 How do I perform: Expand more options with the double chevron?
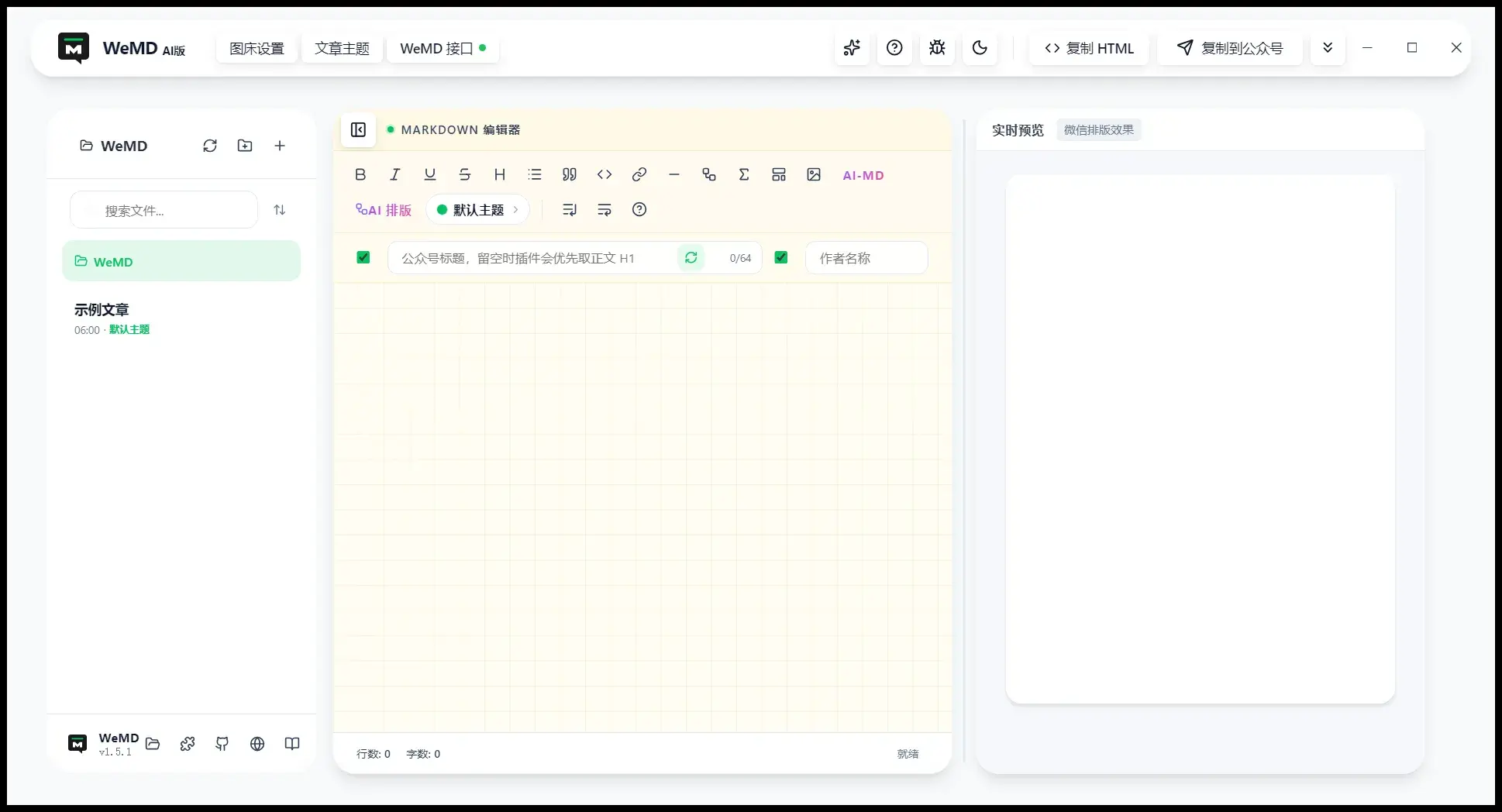1328,48
